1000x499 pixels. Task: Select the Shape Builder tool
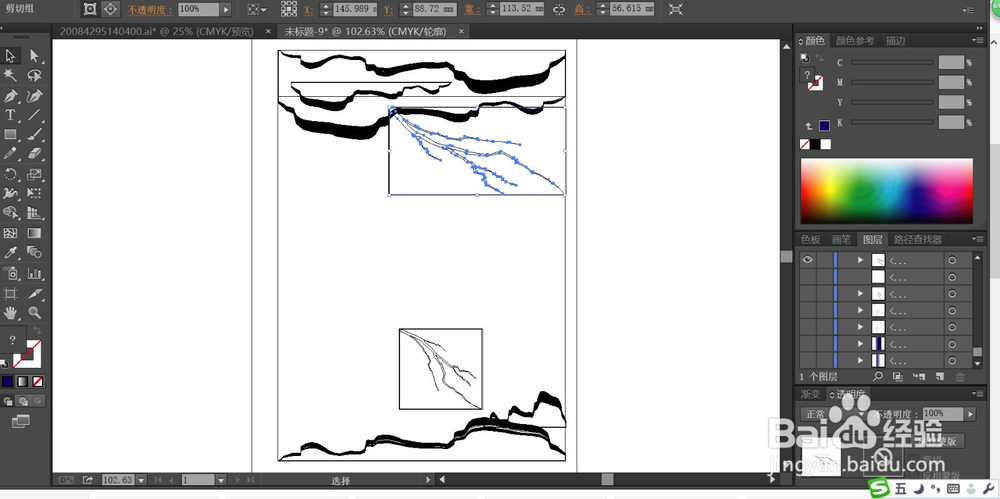pos(10,212)
